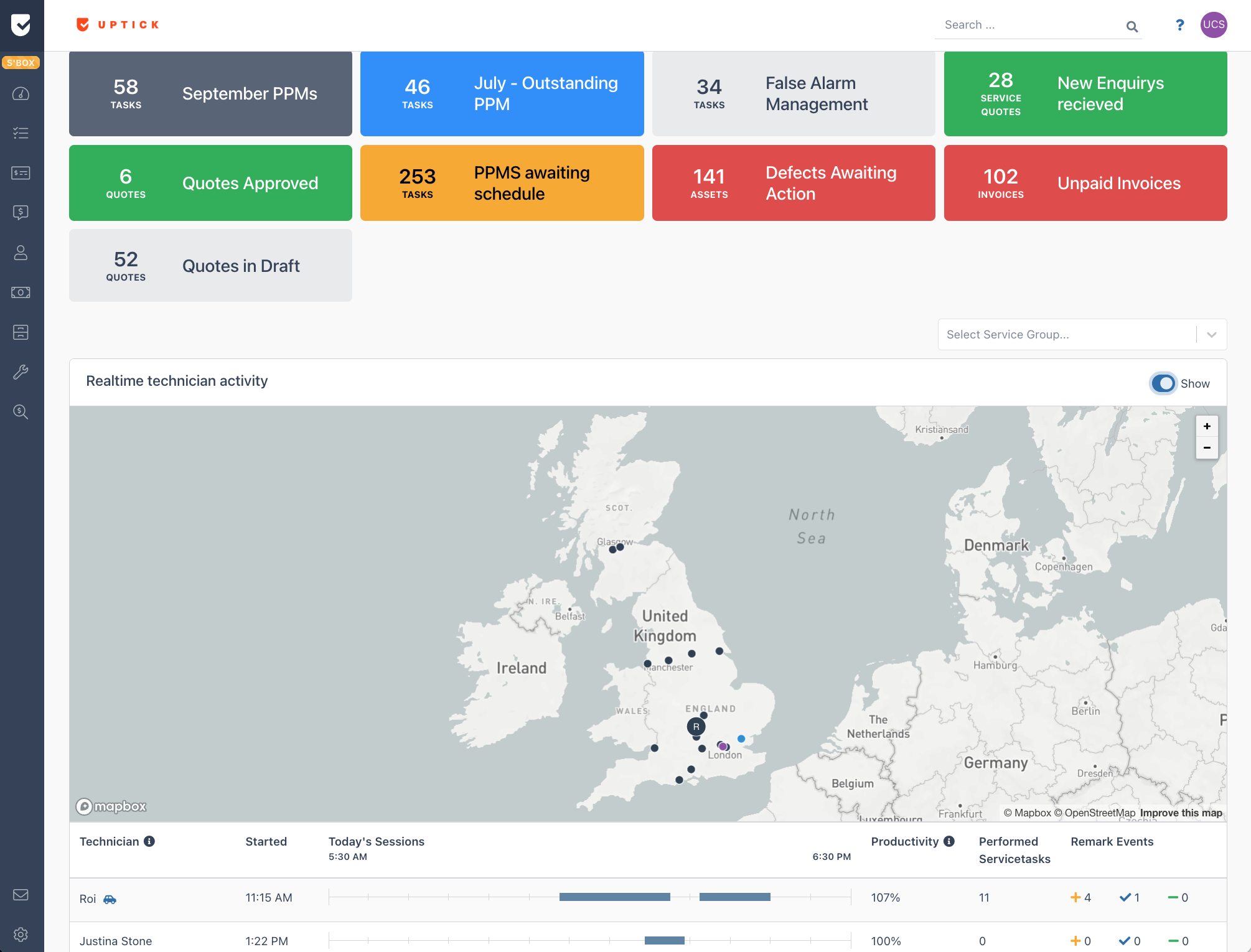This screenshot has height=952, width=1251.
Task: Open the help question mark icon
Action: (1179, 25)
